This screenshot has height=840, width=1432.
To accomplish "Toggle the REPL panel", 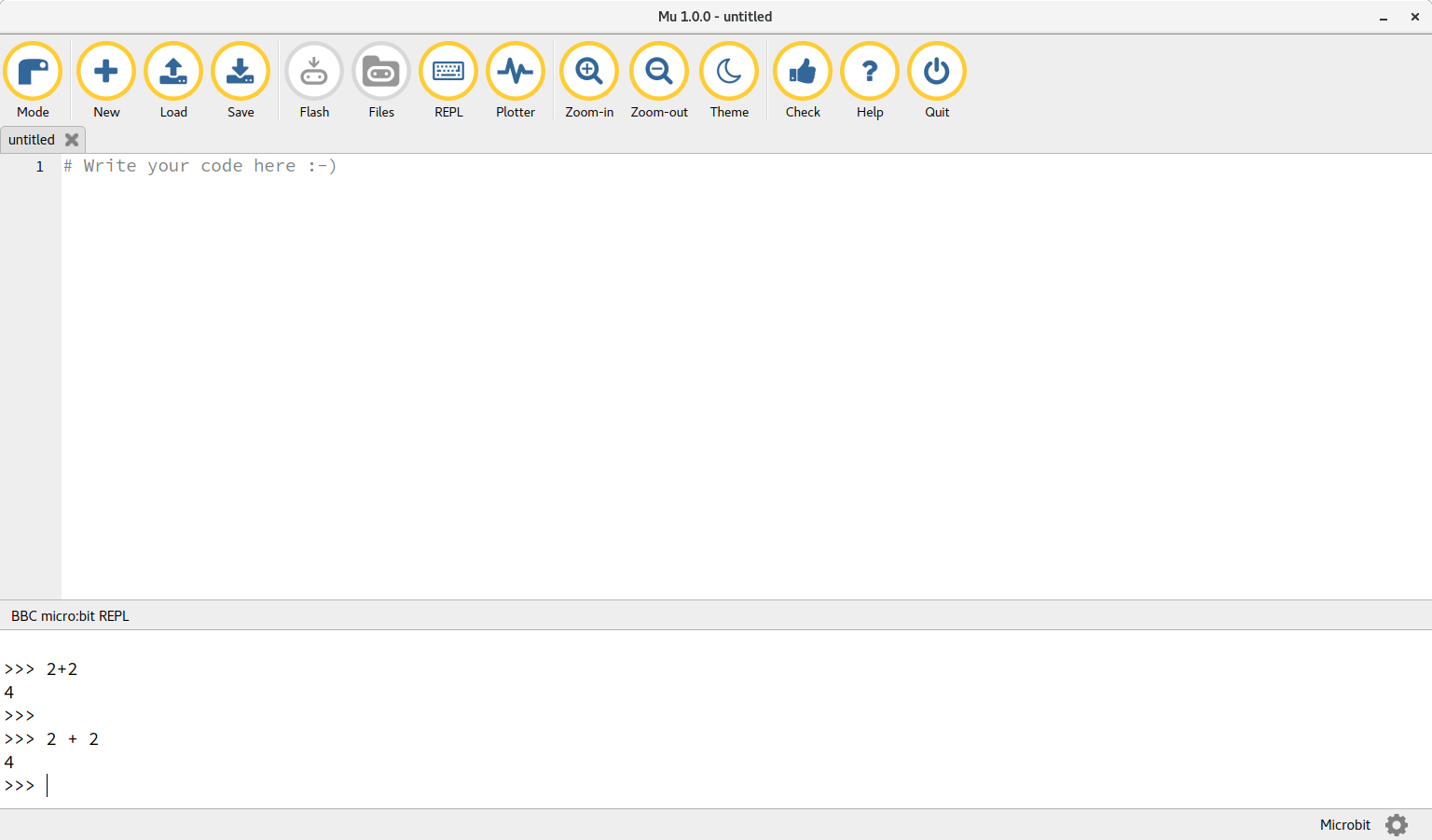I will [448, 80].
